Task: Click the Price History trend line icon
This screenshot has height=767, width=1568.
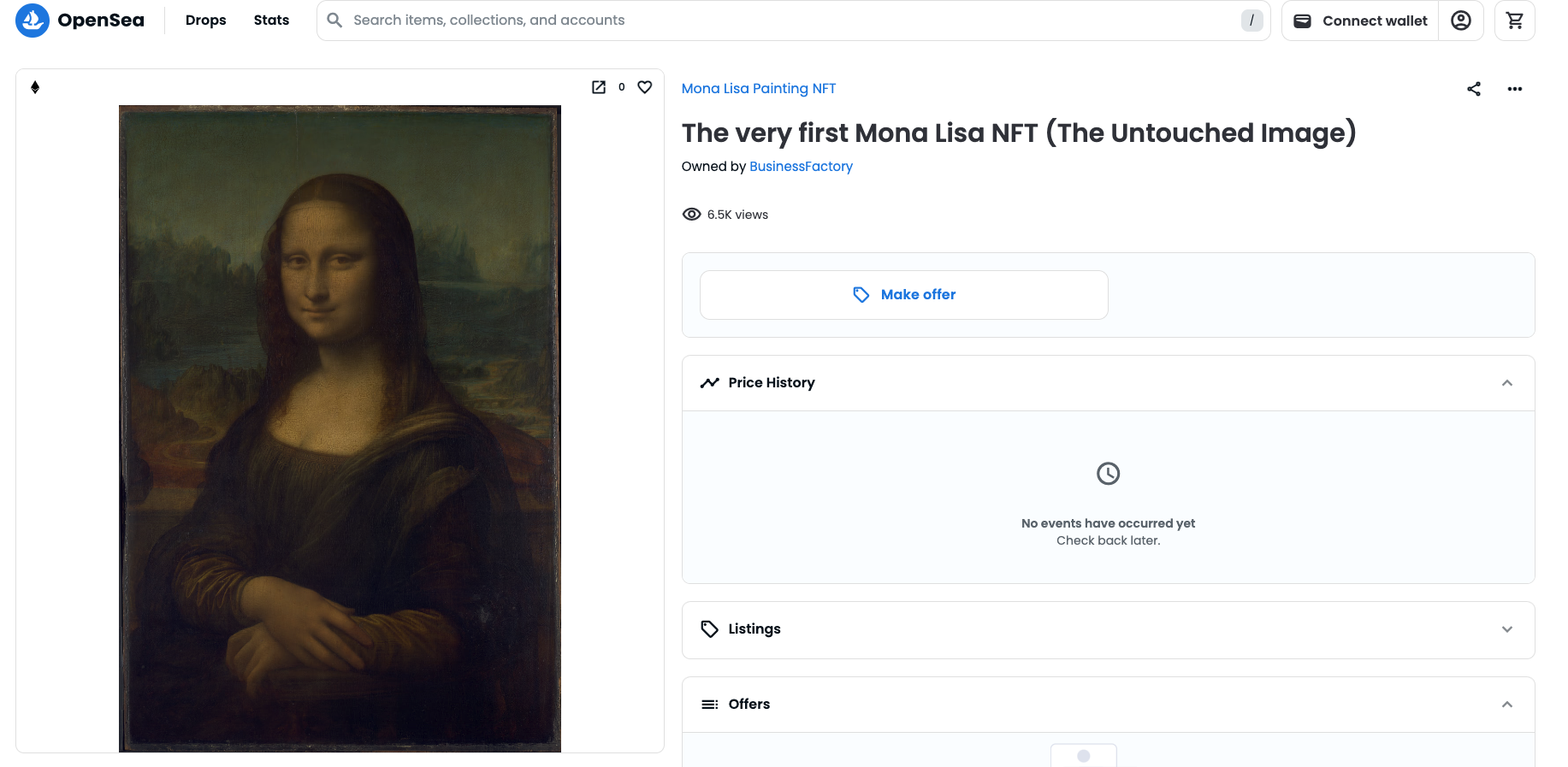Action: tap(709, 383)
